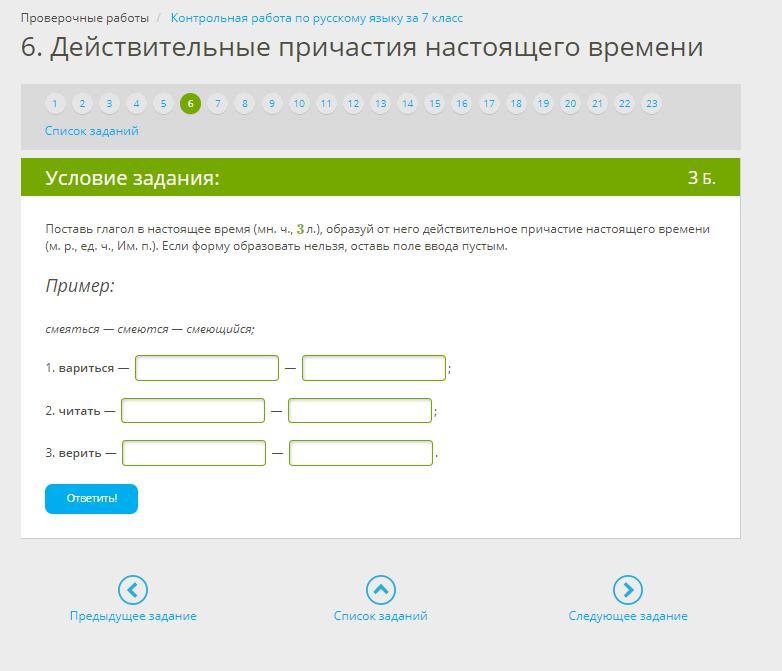Go to task number 20
This screenshot has height=671, width=782.
(570, 104)
